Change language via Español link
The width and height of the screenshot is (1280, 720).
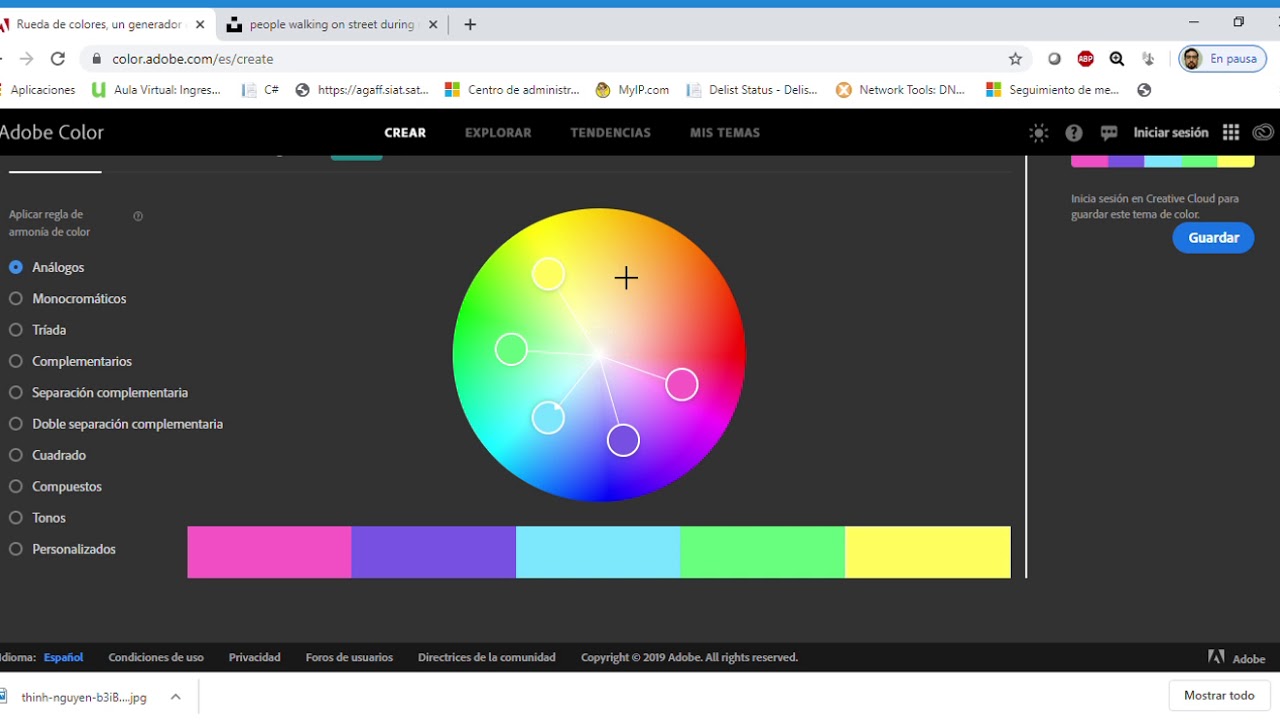tap(63, 657)
